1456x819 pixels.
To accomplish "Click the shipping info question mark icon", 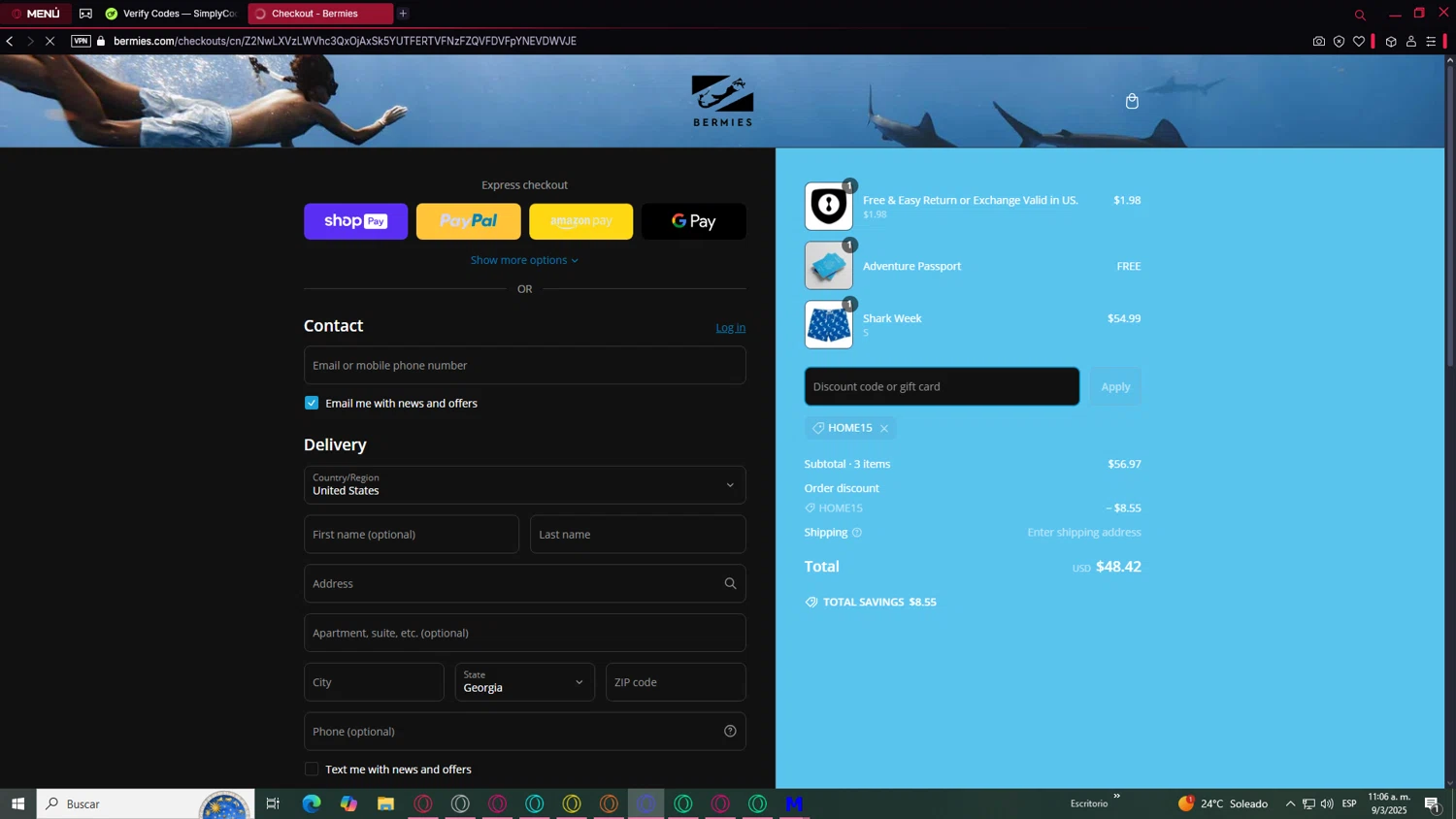I will point(857,532).
